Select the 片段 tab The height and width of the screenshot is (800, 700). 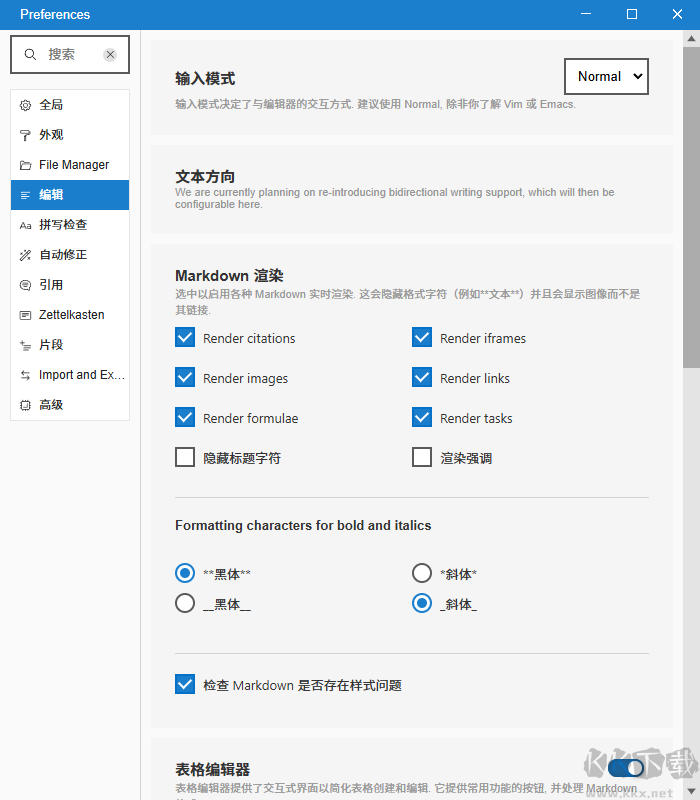coord(70,345)
